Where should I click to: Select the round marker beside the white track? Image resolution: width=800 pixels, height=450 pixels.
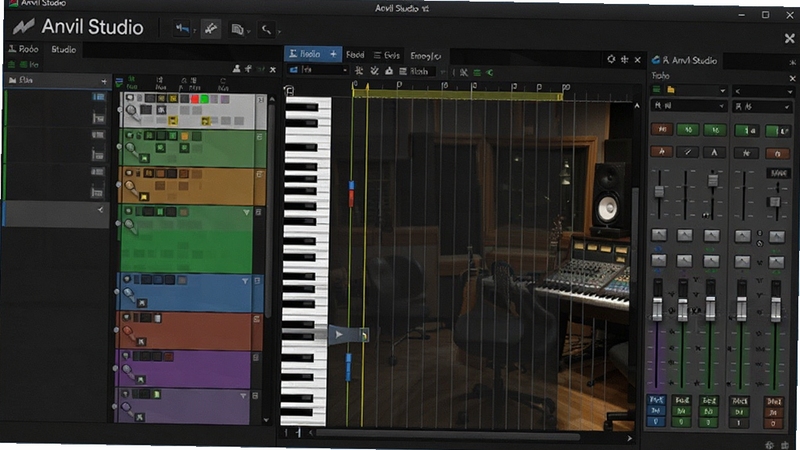click(x=120, y=110)
